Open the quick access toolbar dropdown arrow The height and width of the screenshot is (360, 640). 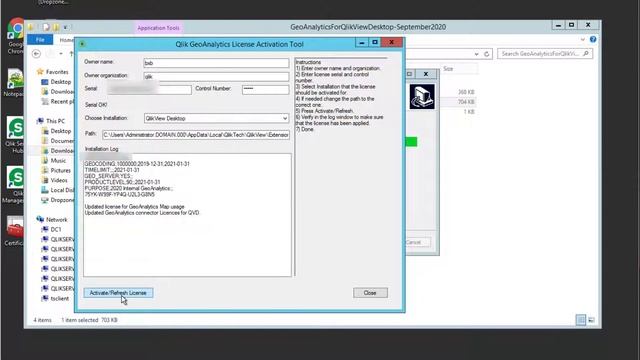point(65,27)
